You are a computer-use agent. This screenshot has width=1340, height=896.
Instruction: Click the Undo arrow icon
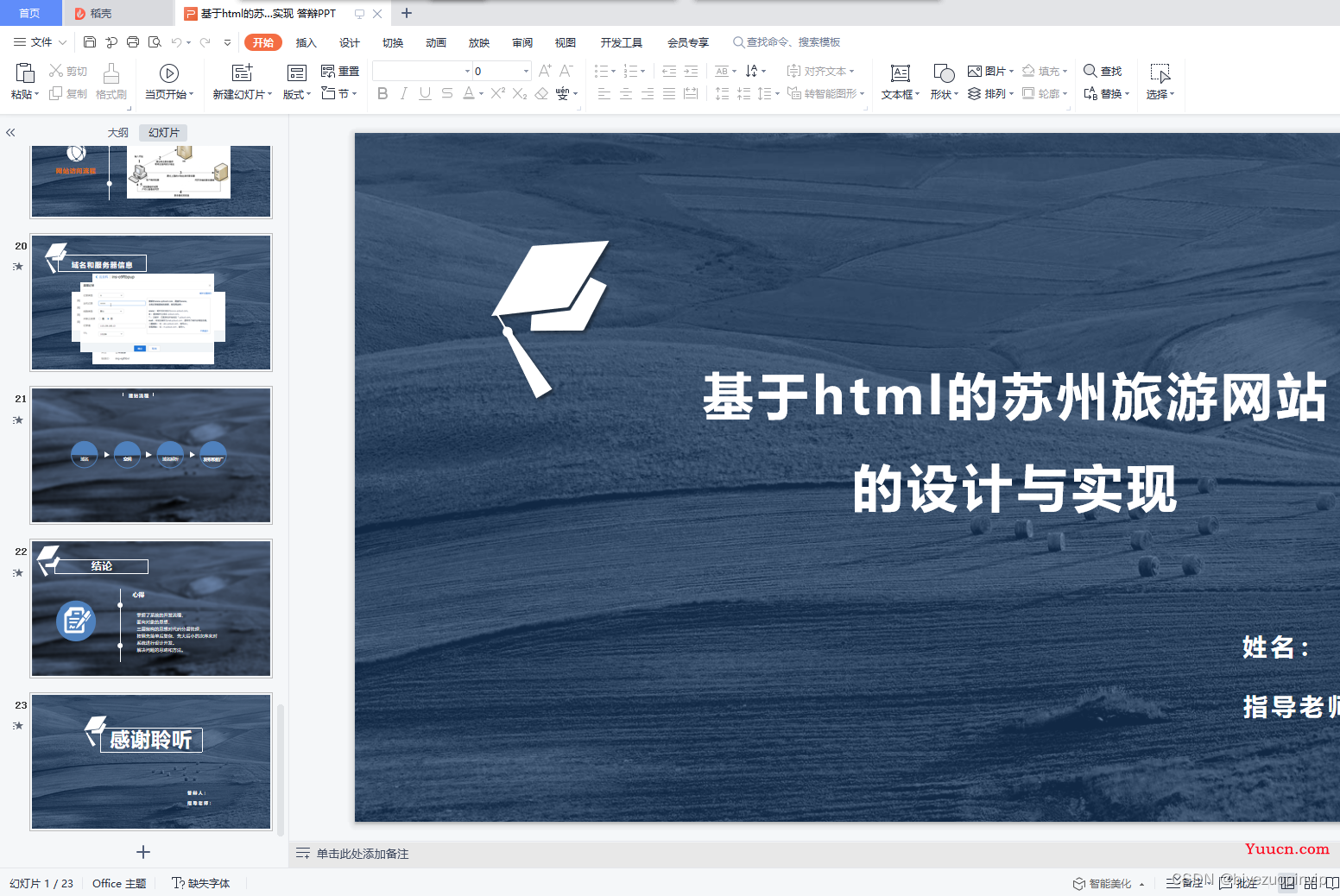176,41
